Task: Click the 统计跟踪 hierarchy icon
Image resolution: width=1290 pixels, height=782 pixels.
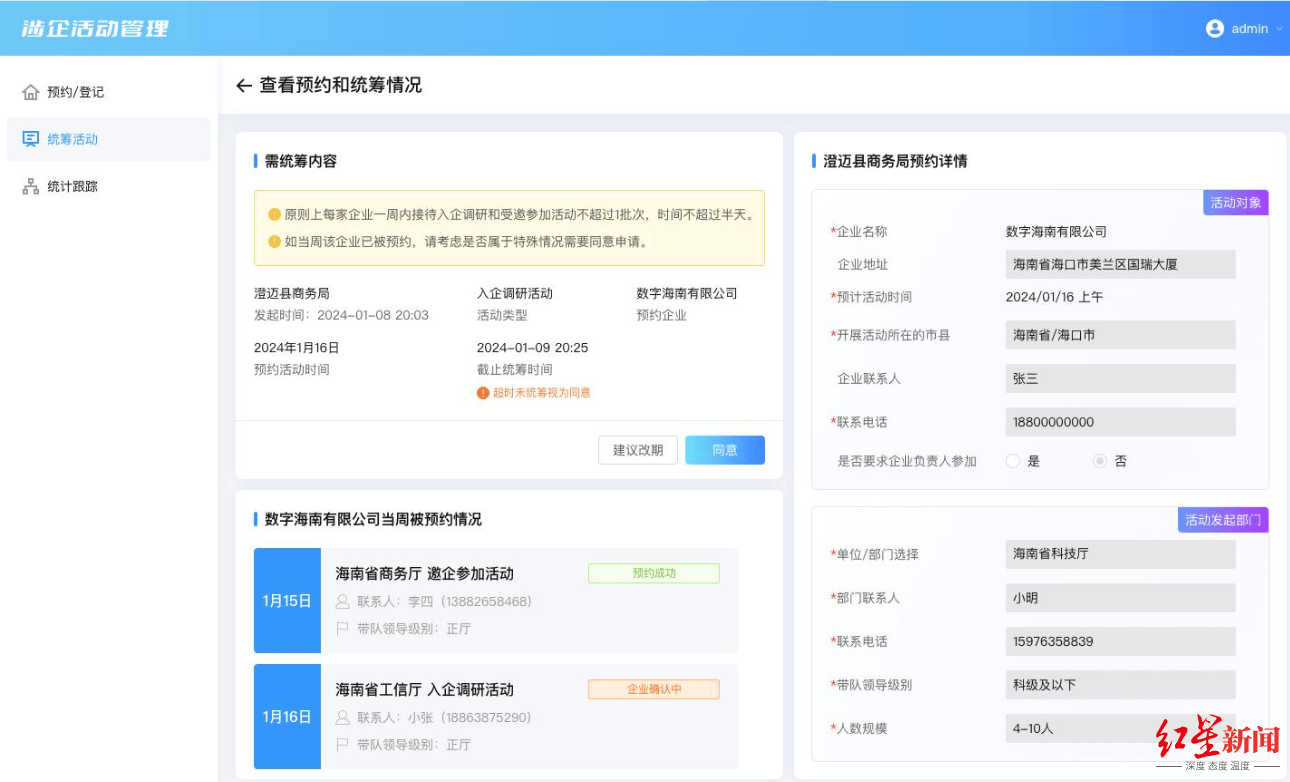Action: 31,187
